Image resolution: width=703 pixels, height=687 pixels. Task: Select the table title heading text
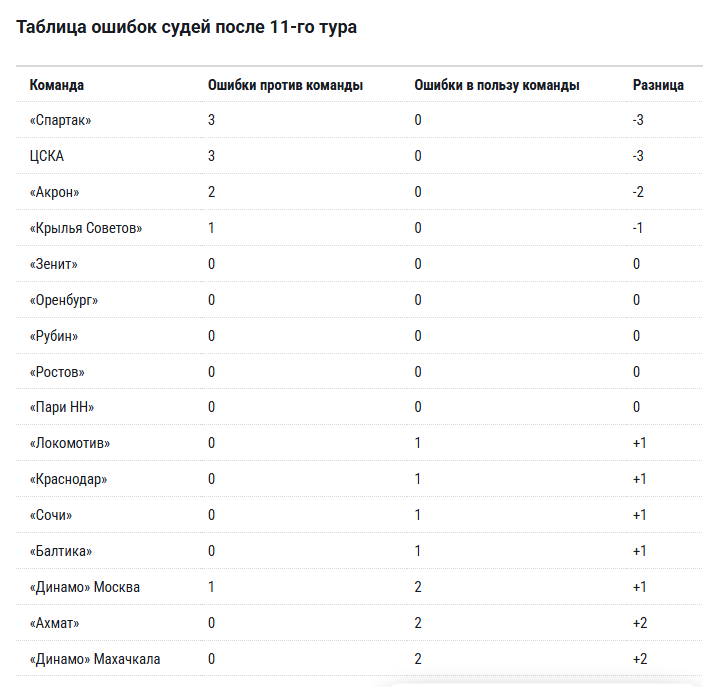point(187,27)
